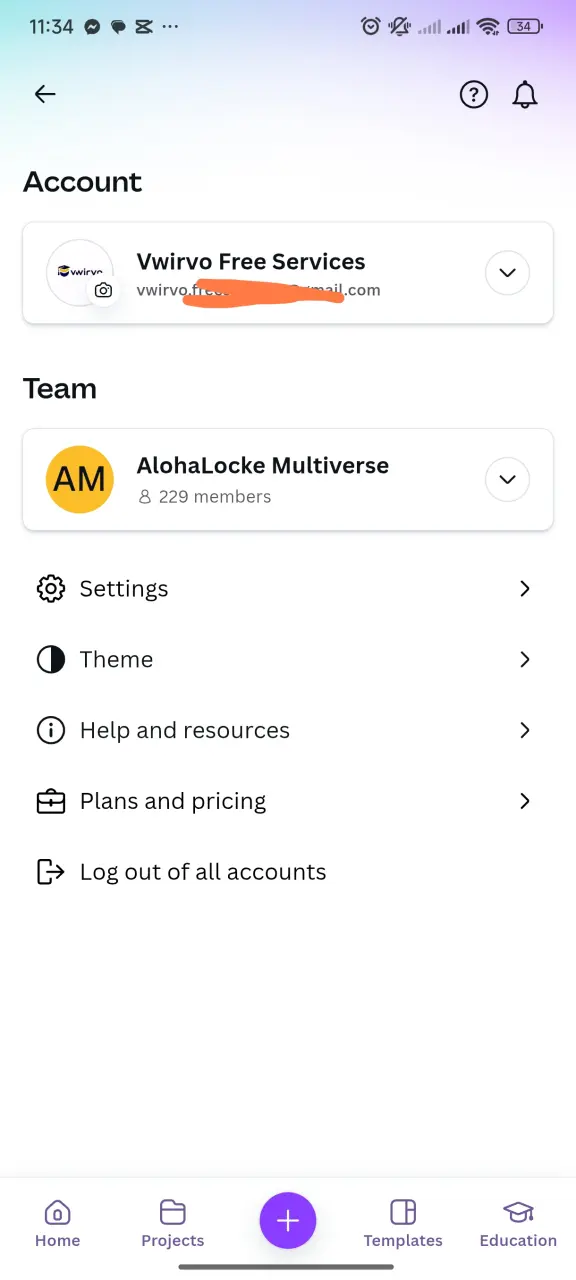Click the Settings gear icon
The width and height of the screenshot is (576, 1280).
point(50,589)
